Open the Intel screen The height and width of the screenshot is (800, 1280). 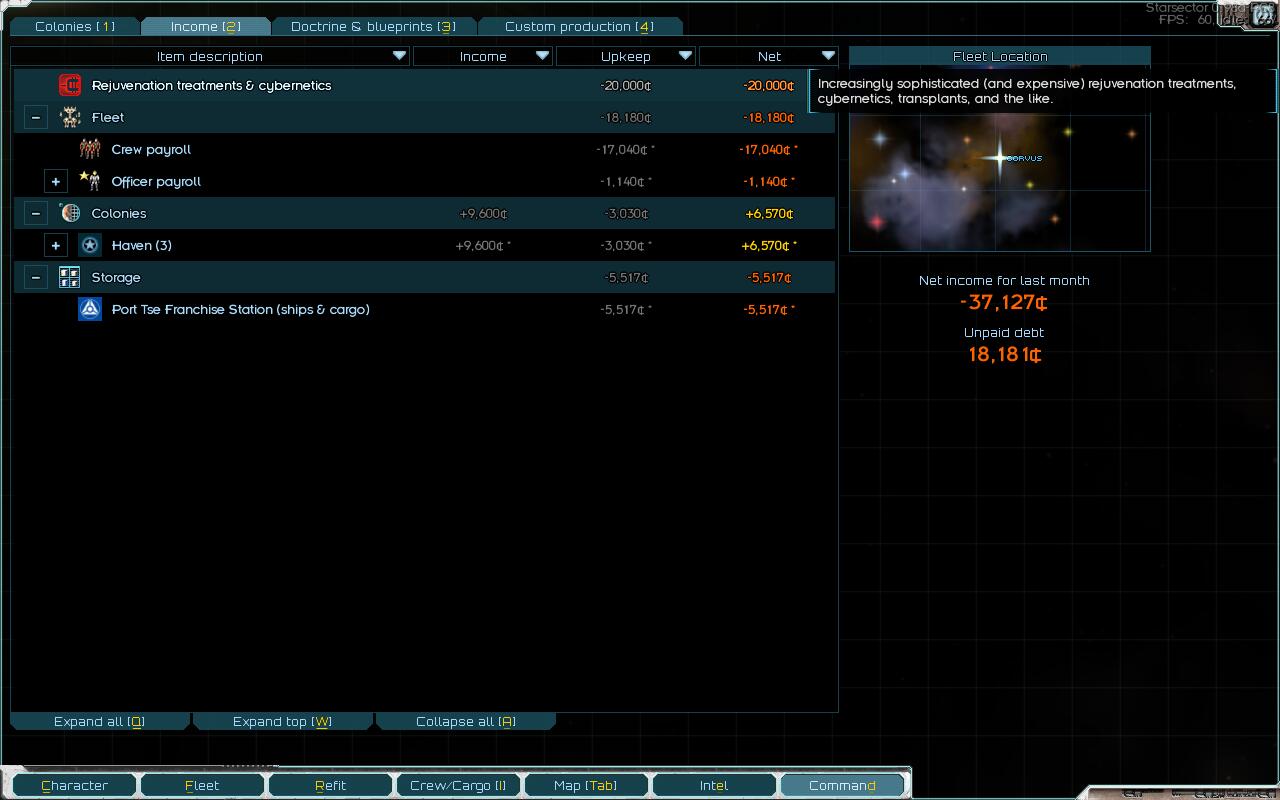(714, 785)
